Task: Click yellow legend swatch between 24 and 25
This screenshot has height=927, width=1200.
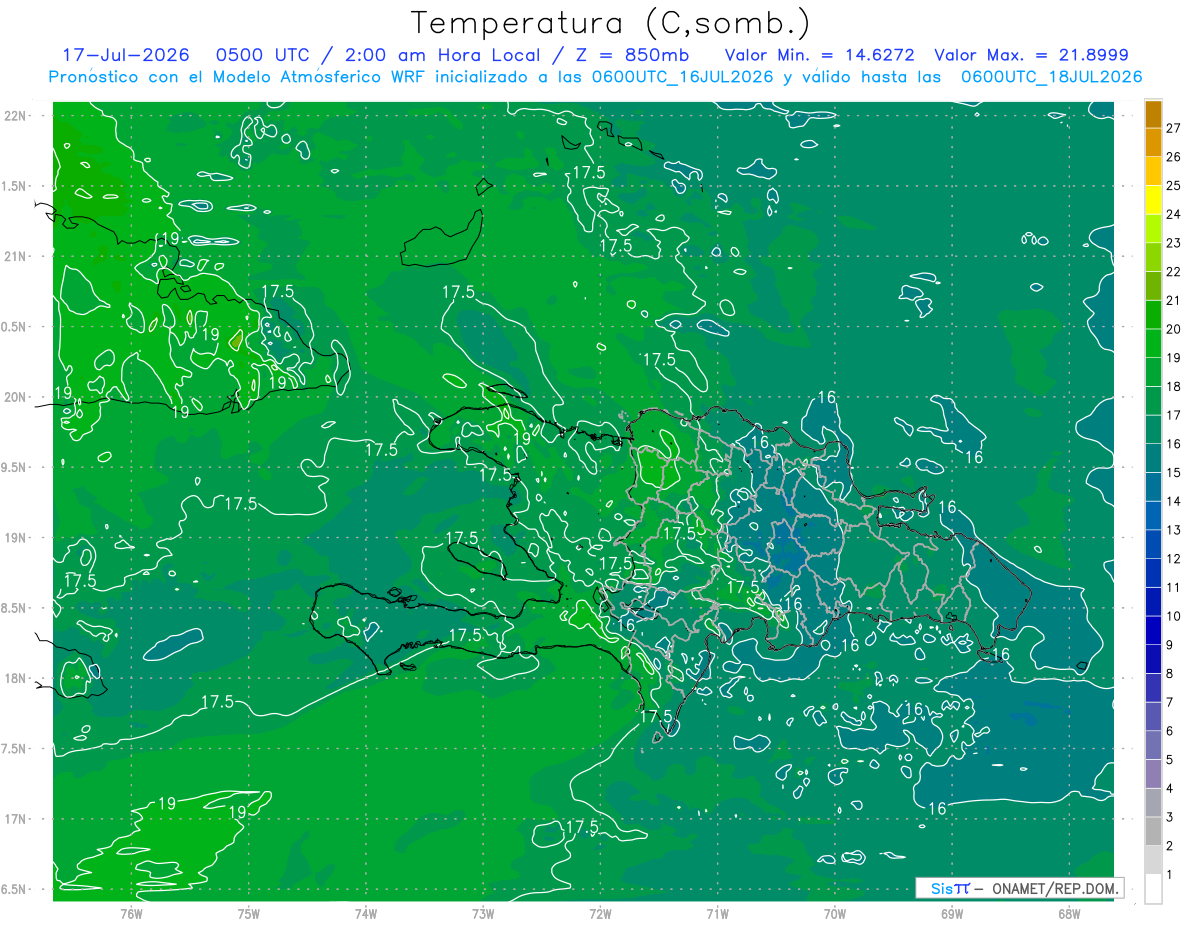Action: 1153,199
